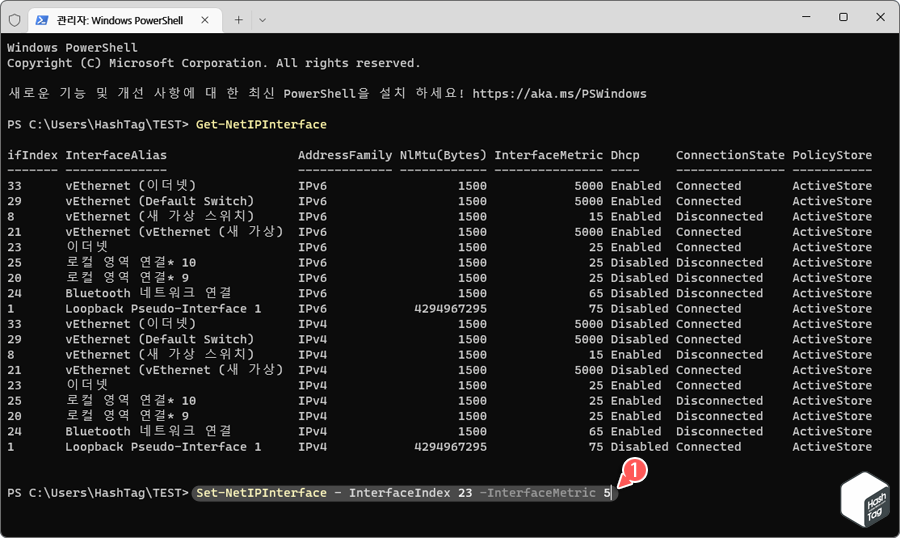Click 'Loopback Pseudo-Interface 1' in the IPv4 row
The image size is (900, 538).
click(163, 447)
